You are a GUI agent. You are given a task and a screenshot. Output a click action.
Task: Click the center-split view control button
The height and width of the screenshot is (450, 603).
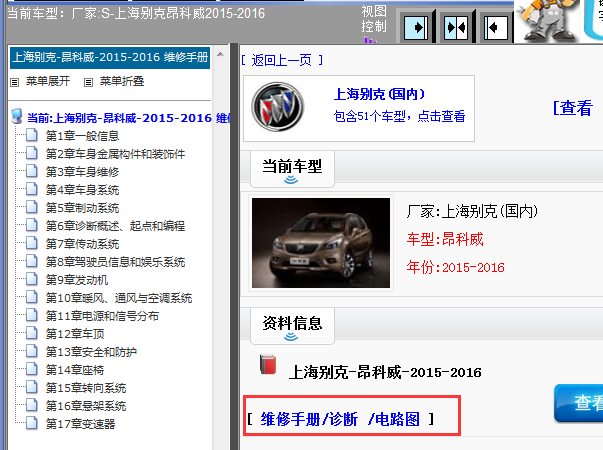pos(456,28)
